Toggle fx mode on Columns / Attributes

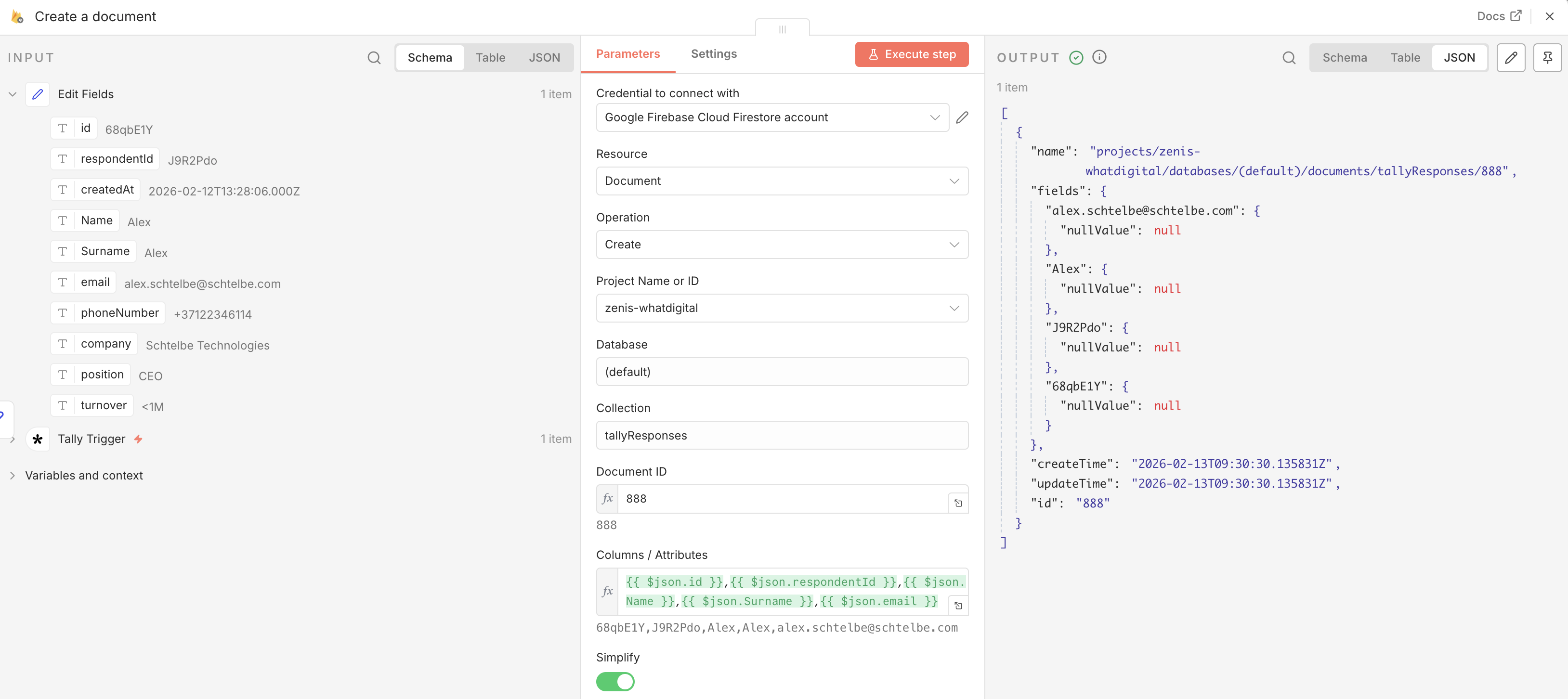click(607, 591)
